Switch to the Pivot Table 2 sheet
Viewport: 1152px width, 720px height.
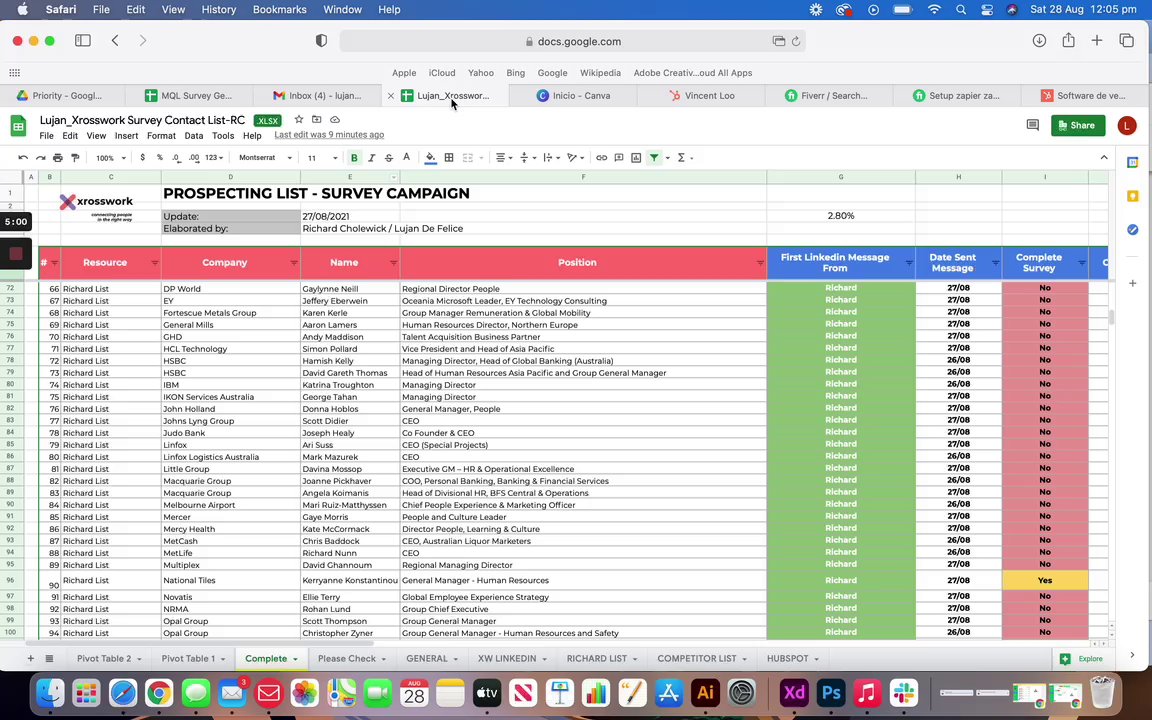(x=109, y=658)
